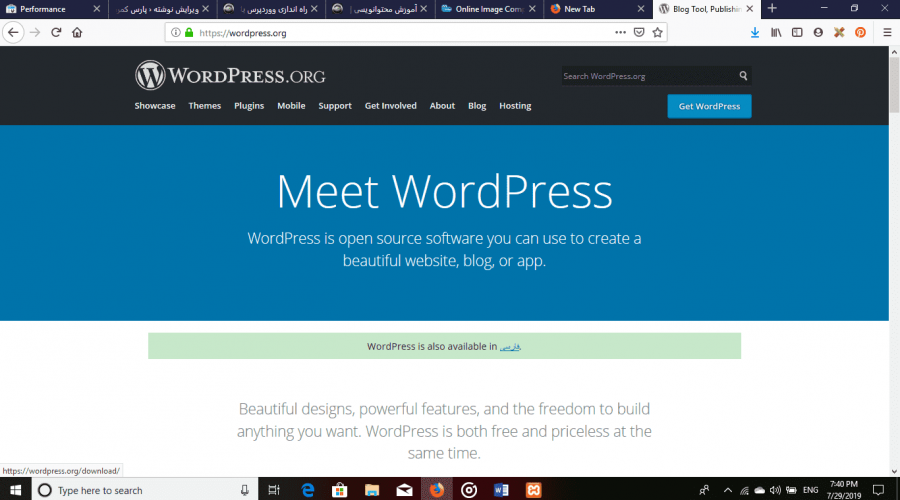Screen dimensions: 900x500
Task: Open the Get Involved menu item
Action: pos(390,106)
